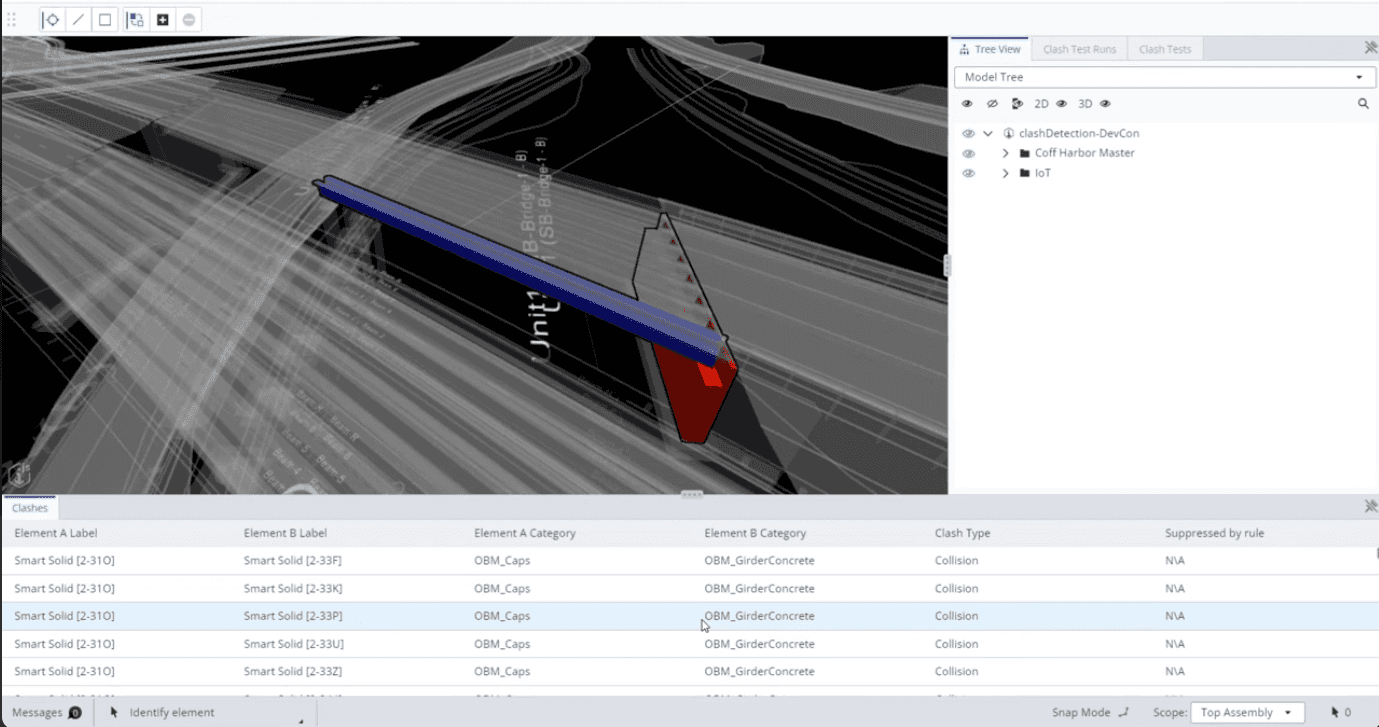Toggle the 3D views visibility eye
Viewport: 1379px width, 727px height.
[x=1105, y=104]
